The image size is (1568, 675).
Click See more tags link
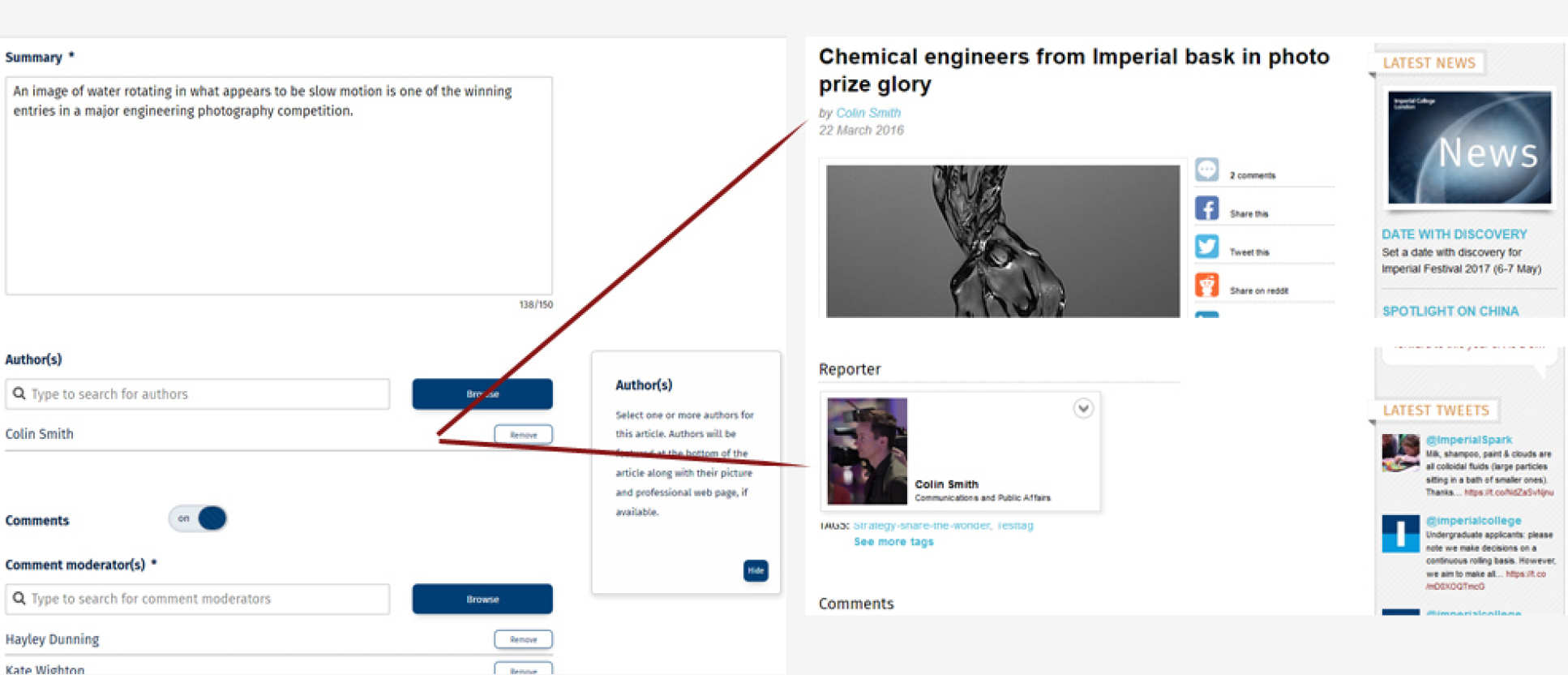893,542
